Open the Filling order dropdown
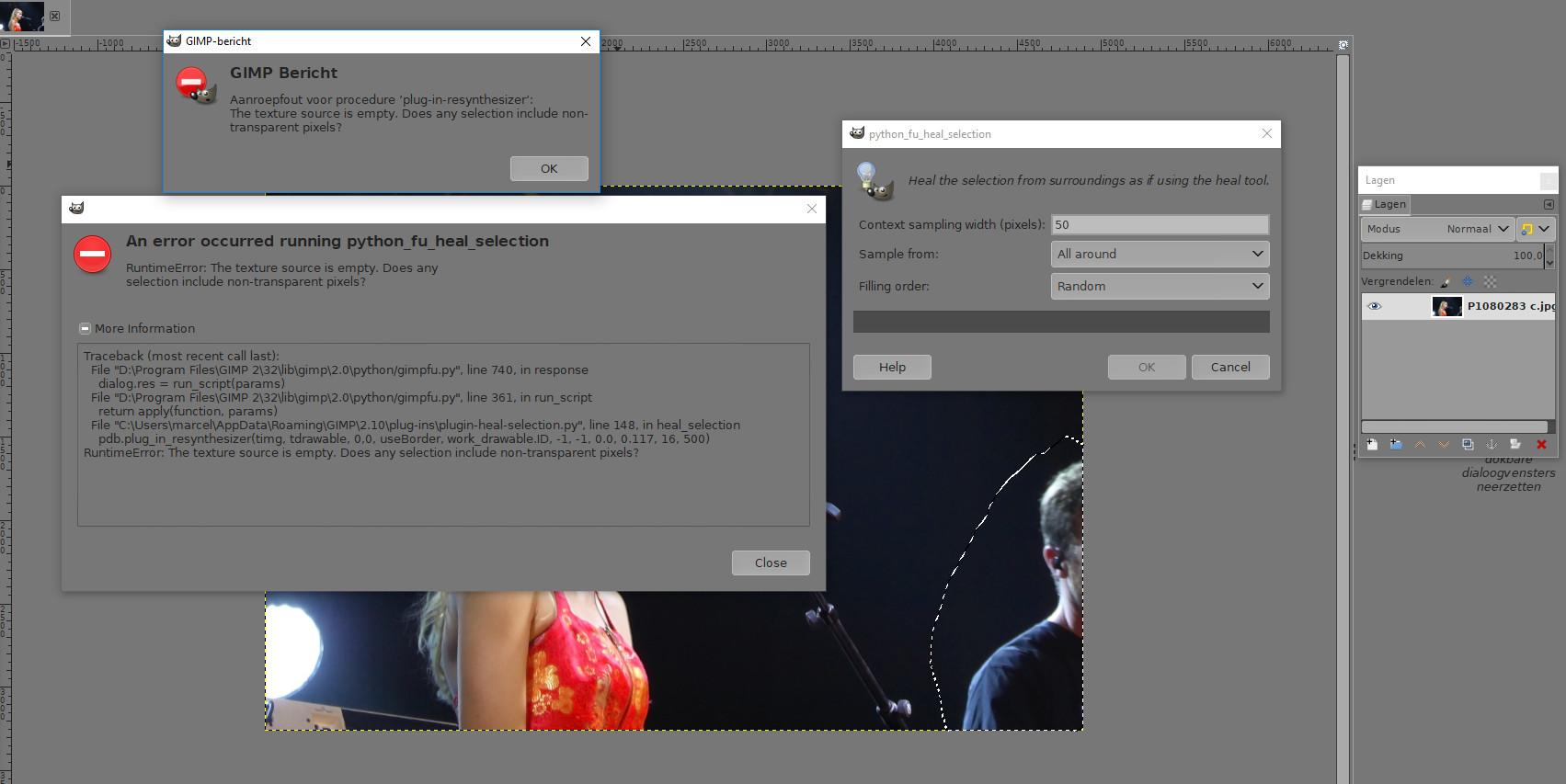Image resolution: width=1566 pixels, height=784 pixels. pos(1160,286)
